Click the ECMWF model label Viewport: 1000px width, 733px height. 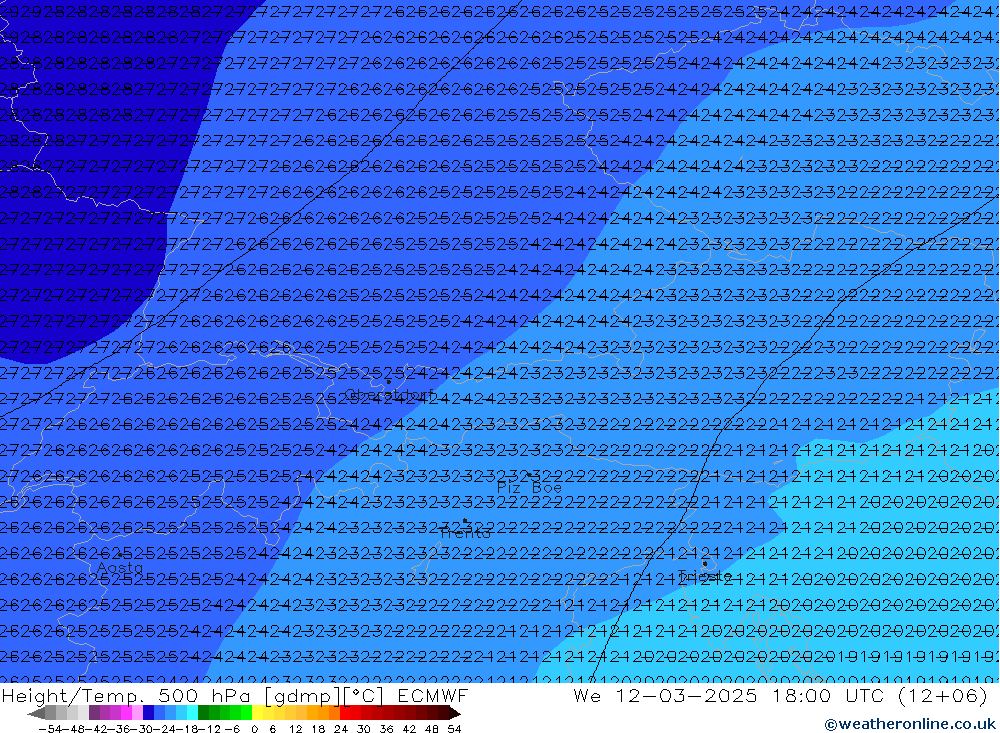(433, 696)
